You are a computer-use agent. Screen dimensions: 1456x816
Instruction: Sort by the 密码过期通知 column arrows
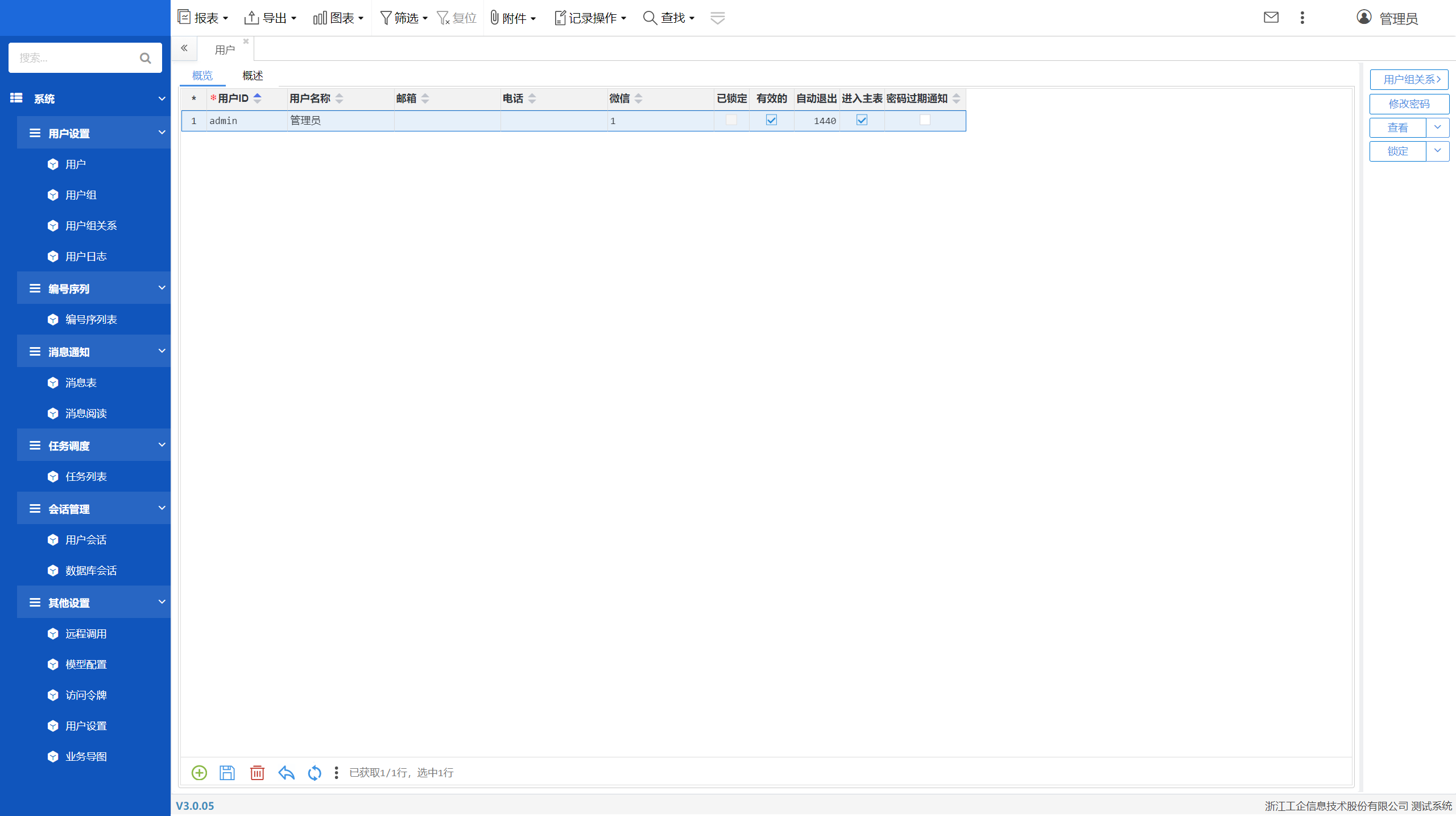pyautogui.click(x=957, y=98)
